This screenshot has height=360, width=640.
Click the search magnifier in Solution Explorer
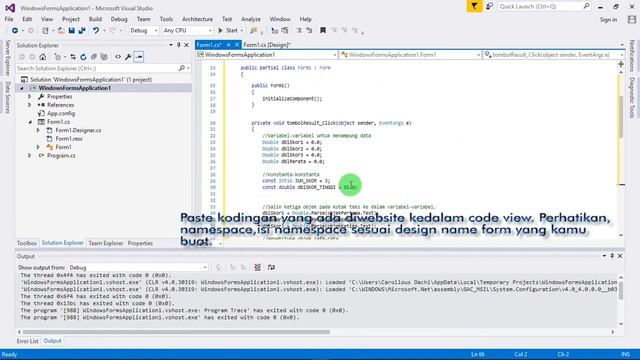coord(182,68)
